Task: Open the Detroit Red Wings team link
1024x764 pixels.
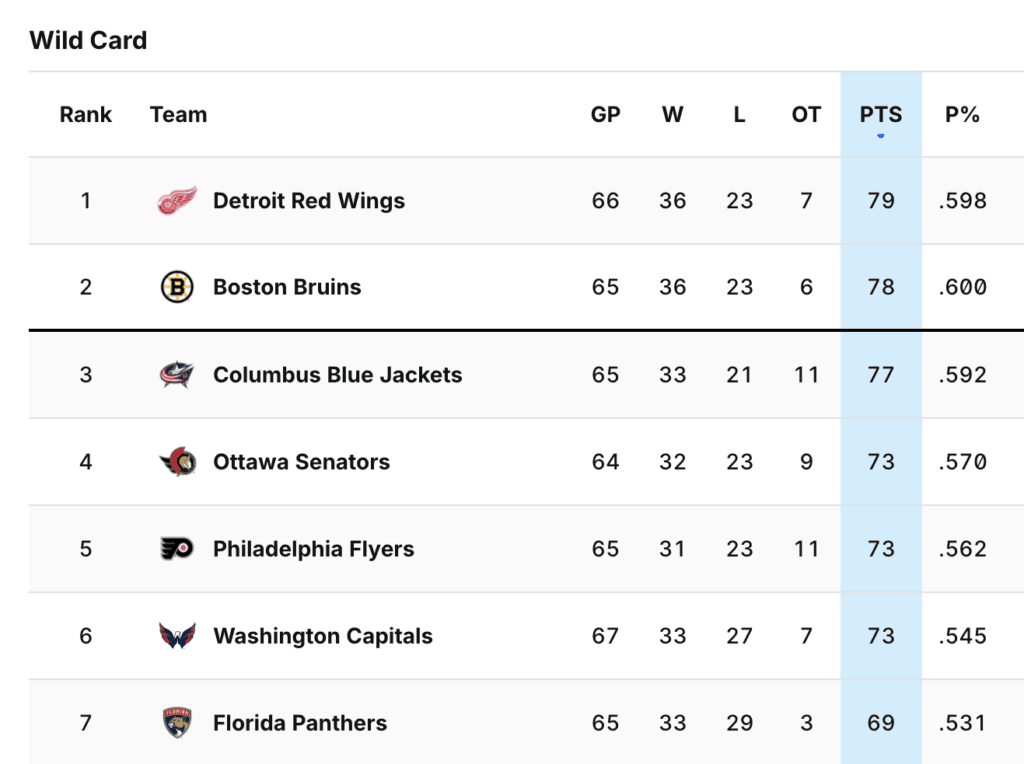Action: tap(308, 201)
